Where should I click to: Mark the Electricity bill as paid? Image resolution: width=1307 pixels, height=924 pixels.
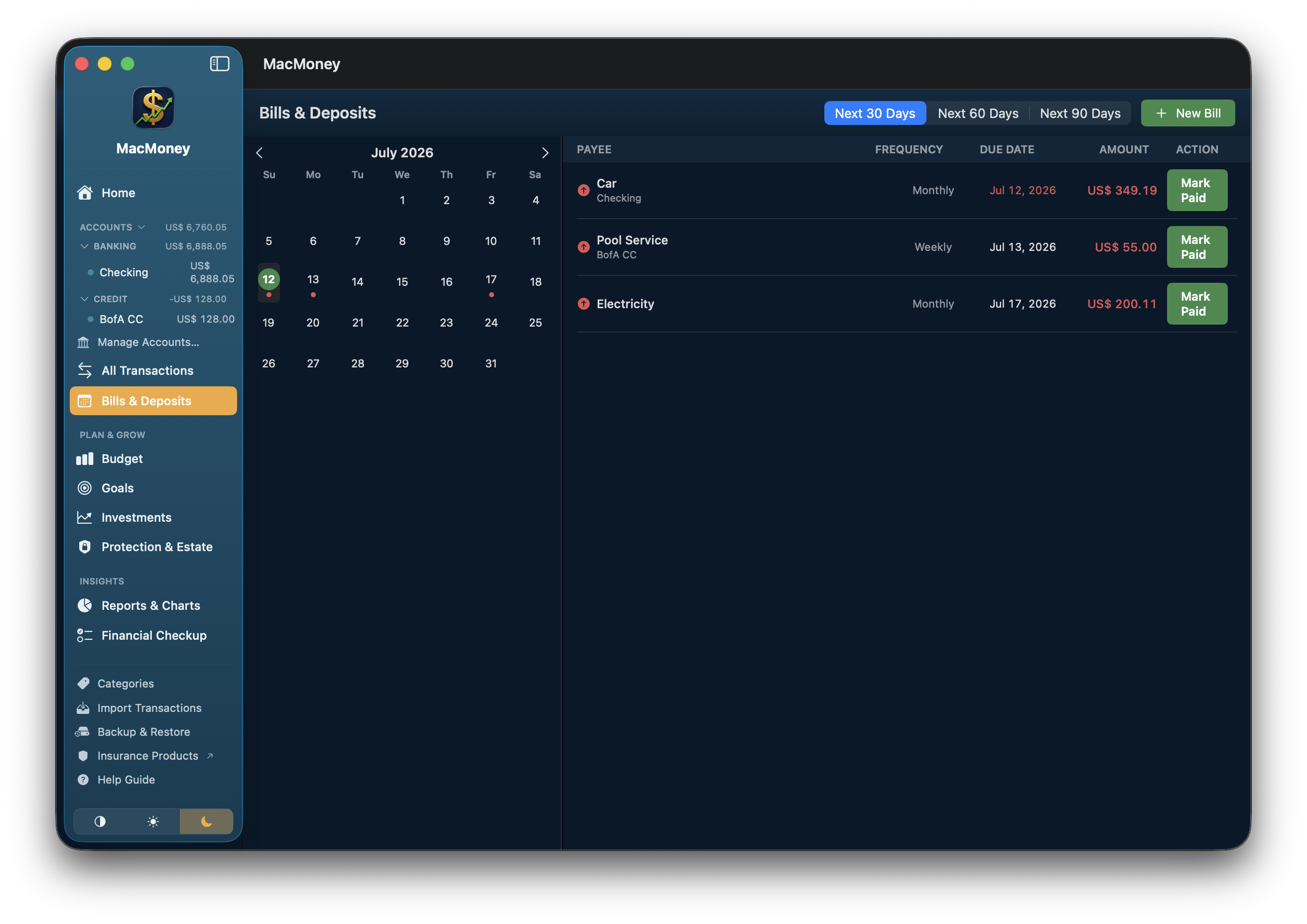coord(1196,304)
